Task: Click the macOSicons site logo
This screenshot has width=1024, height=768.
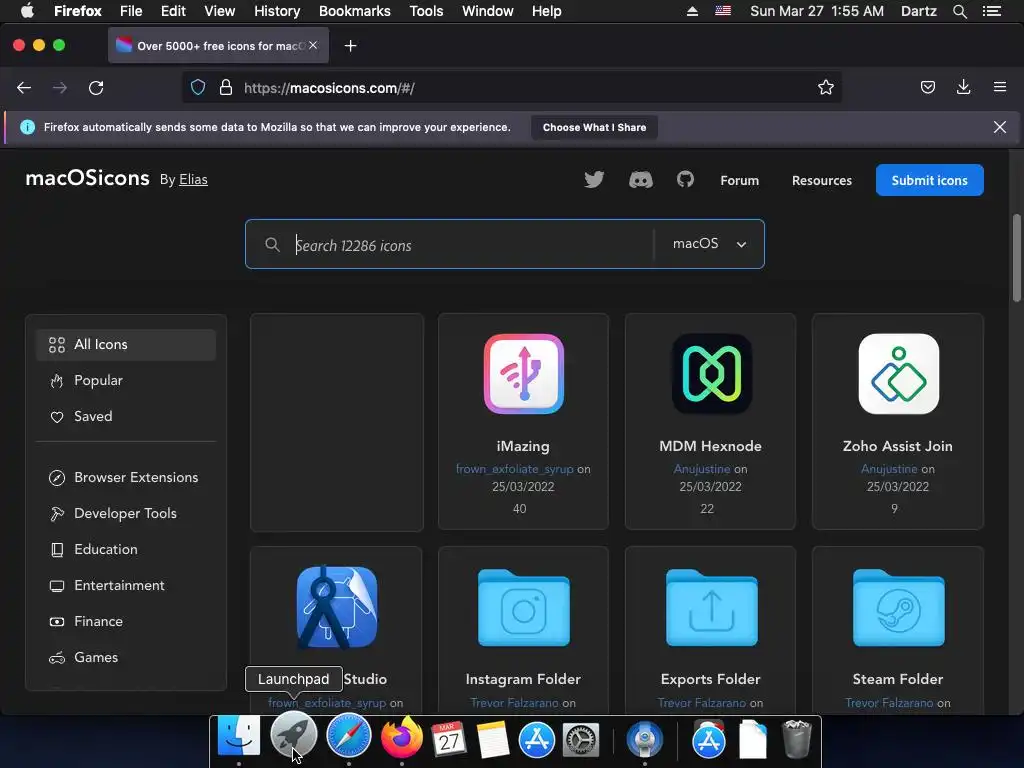Action: click(x=88, y=178)
